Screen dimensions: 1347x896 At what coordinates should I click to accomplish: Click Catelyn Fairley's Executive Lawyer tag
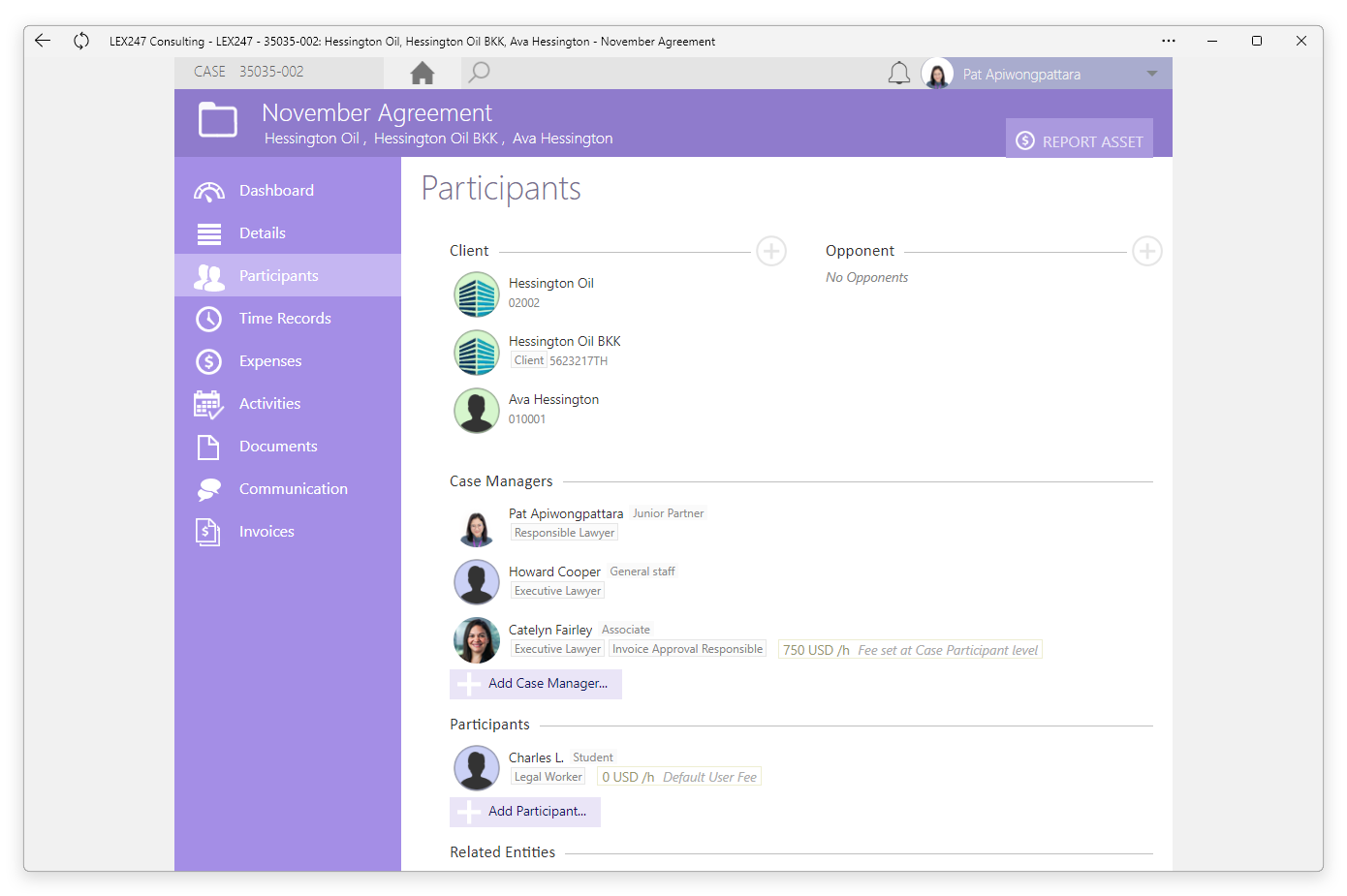(x=557, y=649)
